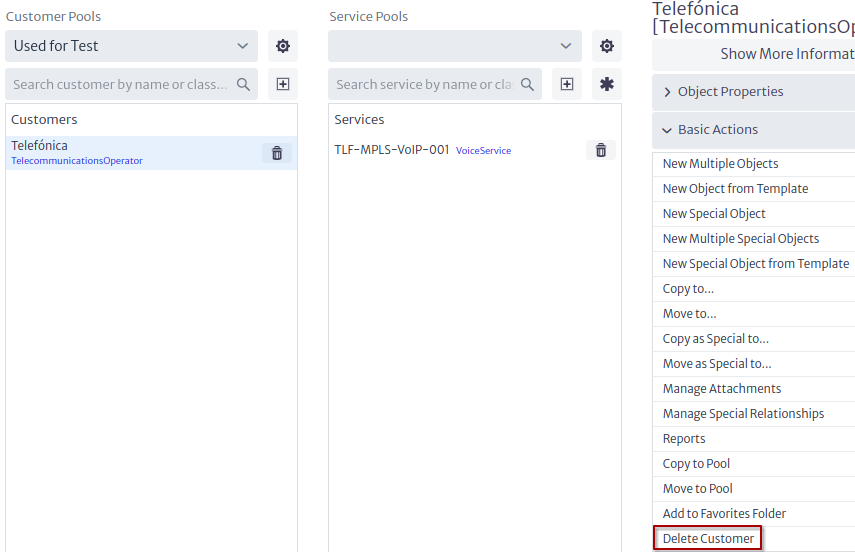The height and width of the screenshot is (552, 855).
Task: Click magnifier in service search box
Action: [x=527, y=85]
